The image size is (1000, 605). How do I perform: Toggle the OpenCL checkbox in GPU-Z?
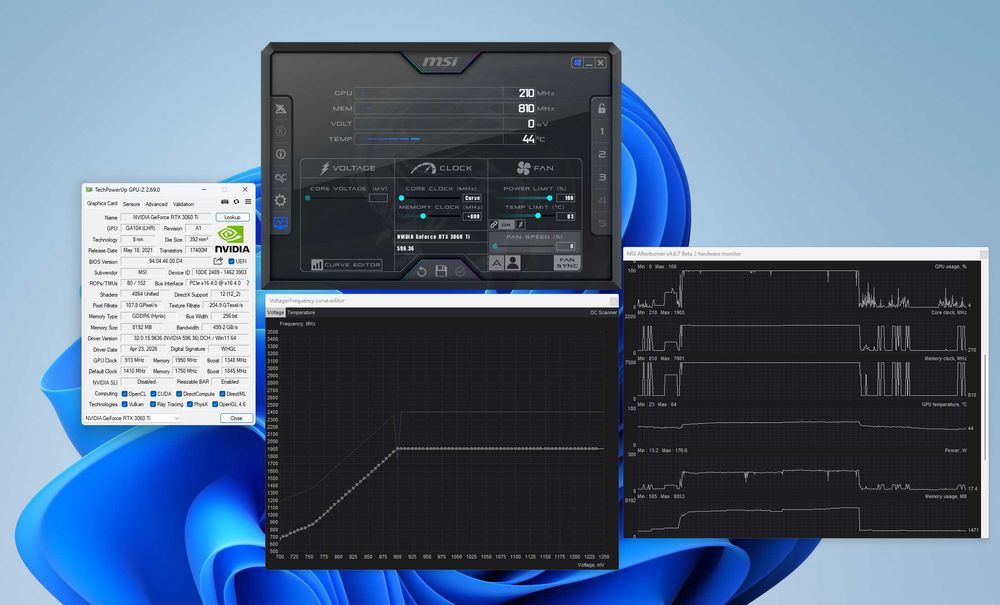click(124, 394)
